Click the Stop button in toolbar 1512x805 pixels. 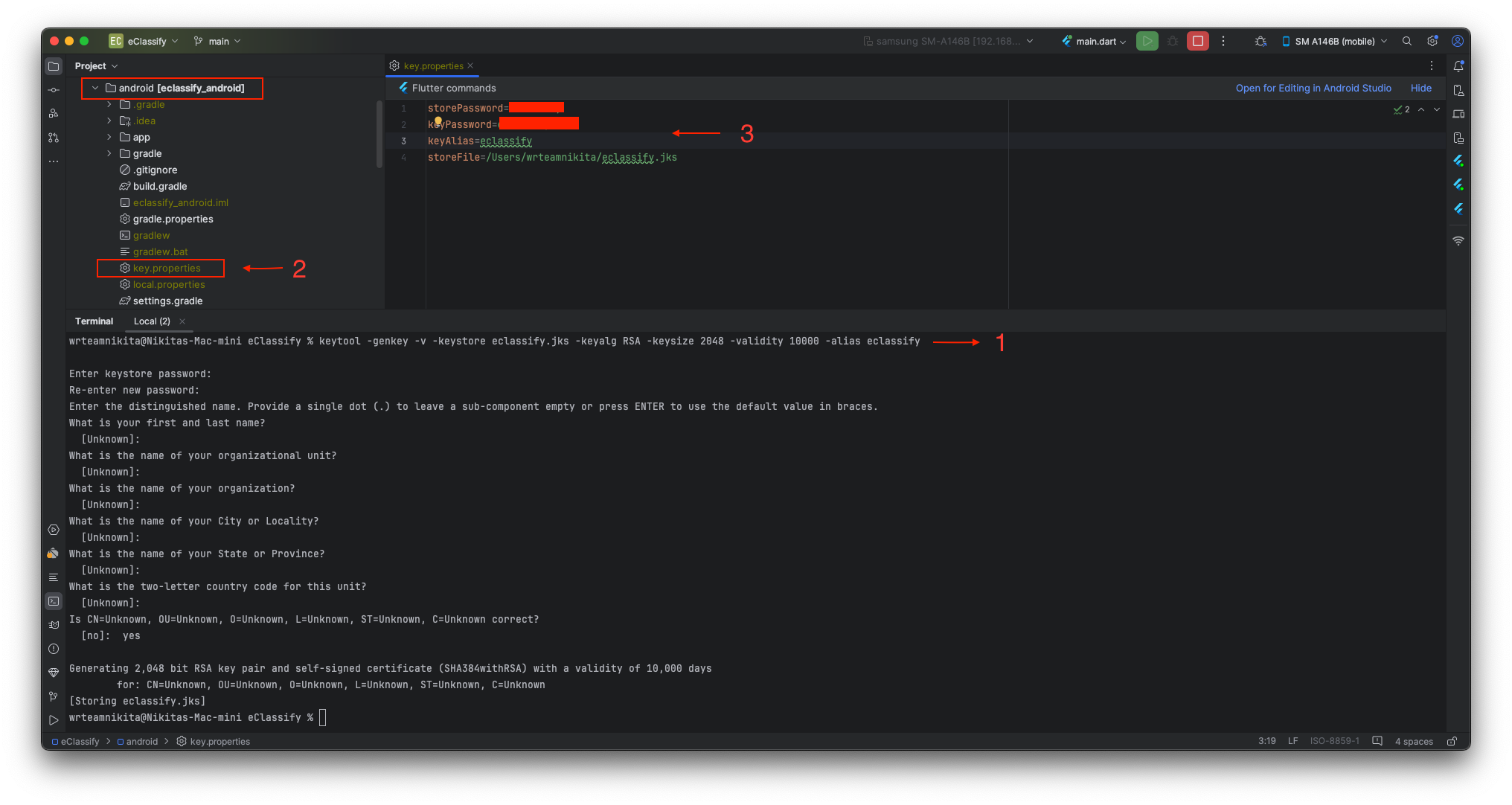click(x=1198, y=41)
